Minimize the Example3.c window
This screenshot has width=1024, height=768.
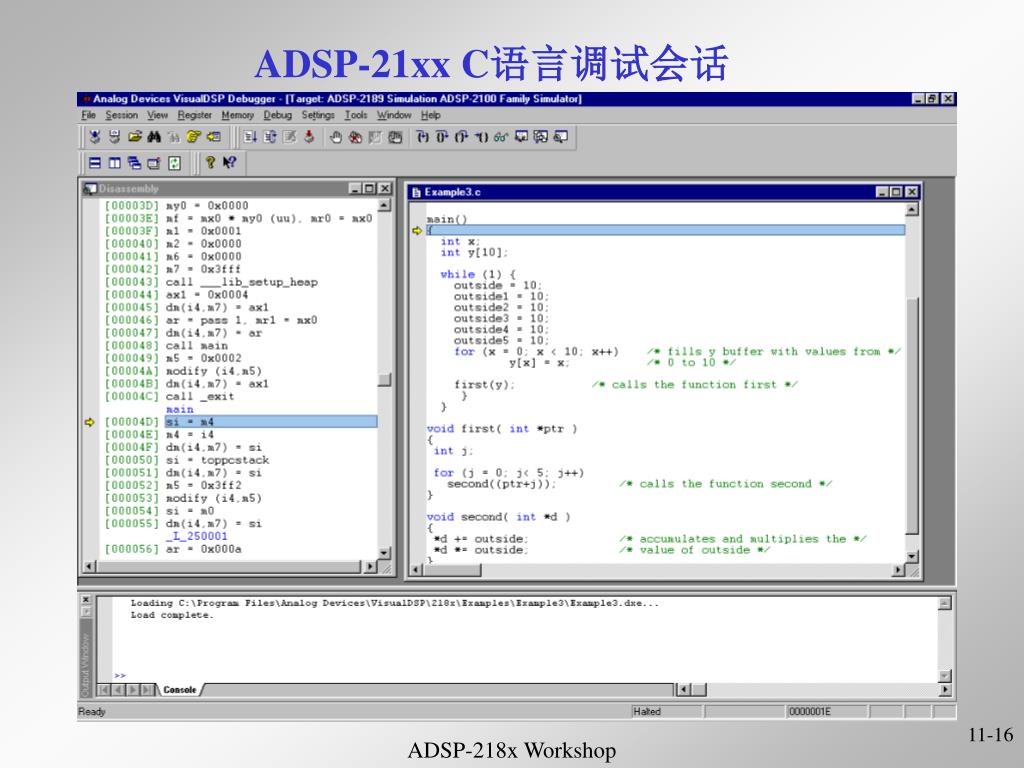tap(882, 192)
